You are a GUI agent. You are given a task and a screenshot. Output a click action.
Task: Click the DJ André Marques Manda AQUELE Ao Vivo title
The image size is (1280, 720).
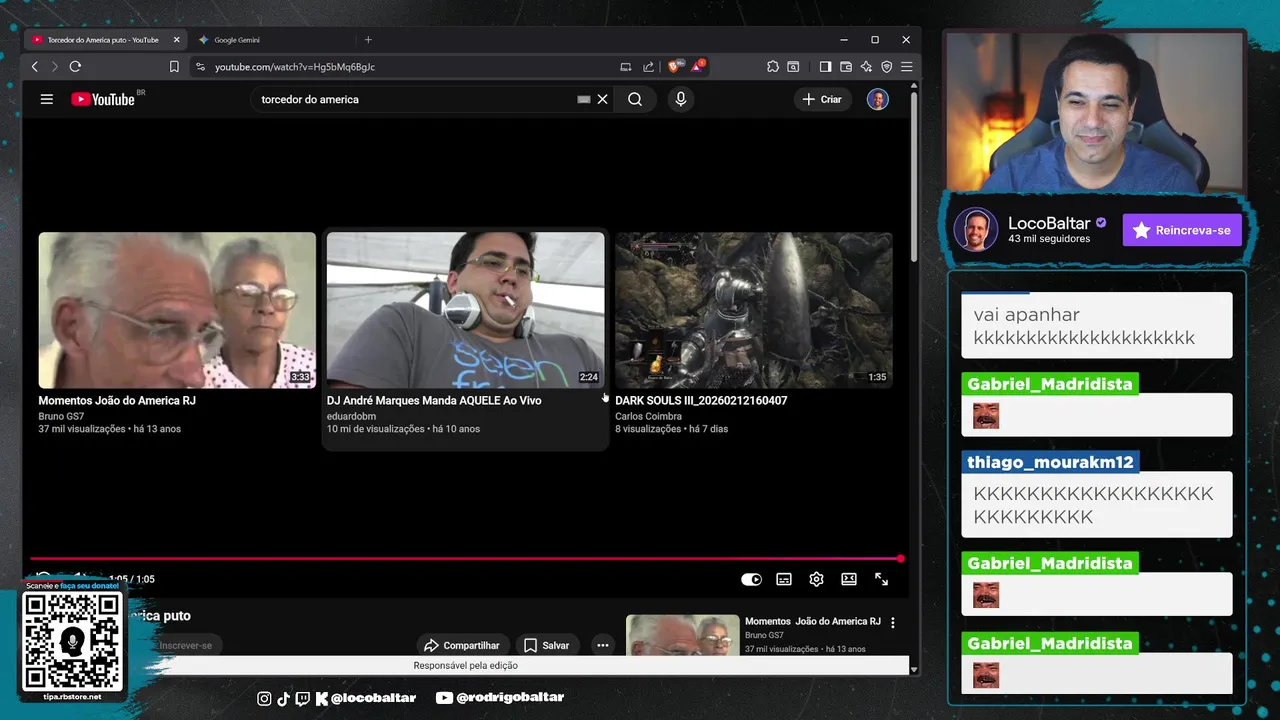[434, 400]
